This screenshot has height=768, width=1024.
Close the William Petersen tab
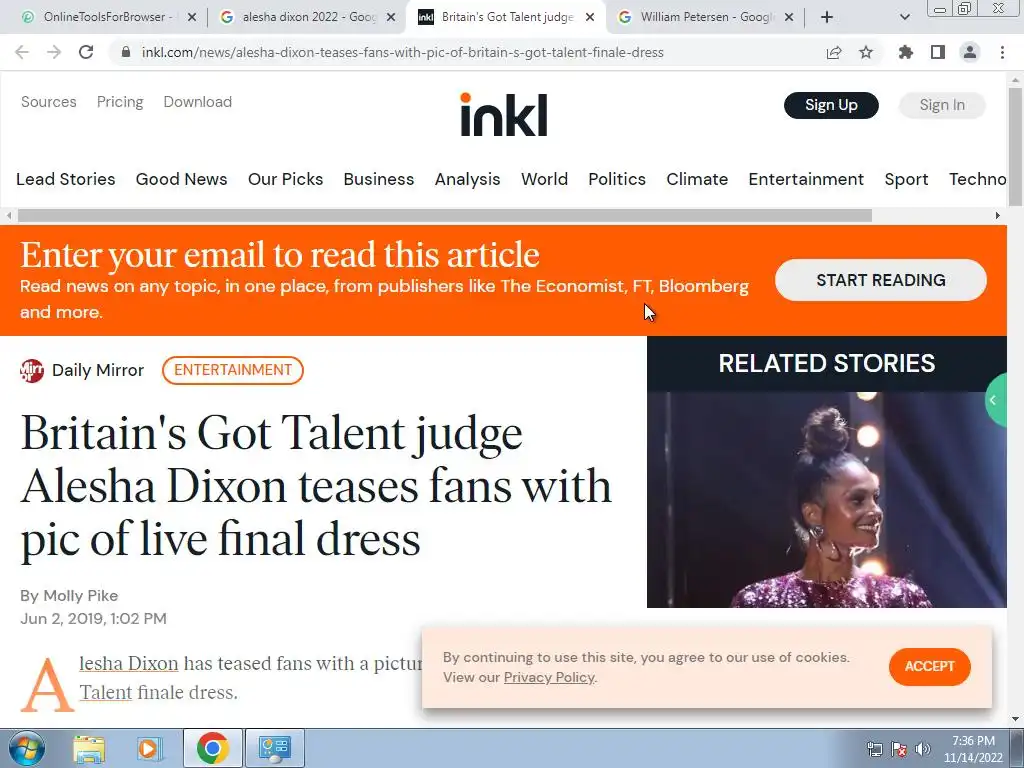point(789,17)
